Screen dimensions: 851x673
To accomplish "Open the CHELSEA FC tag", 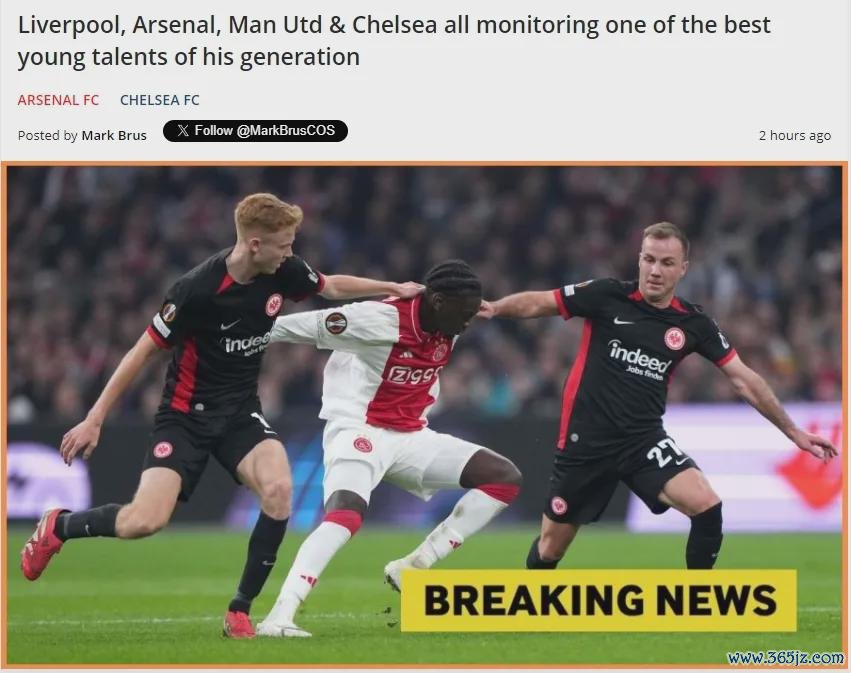I will [x=160, y=100].
